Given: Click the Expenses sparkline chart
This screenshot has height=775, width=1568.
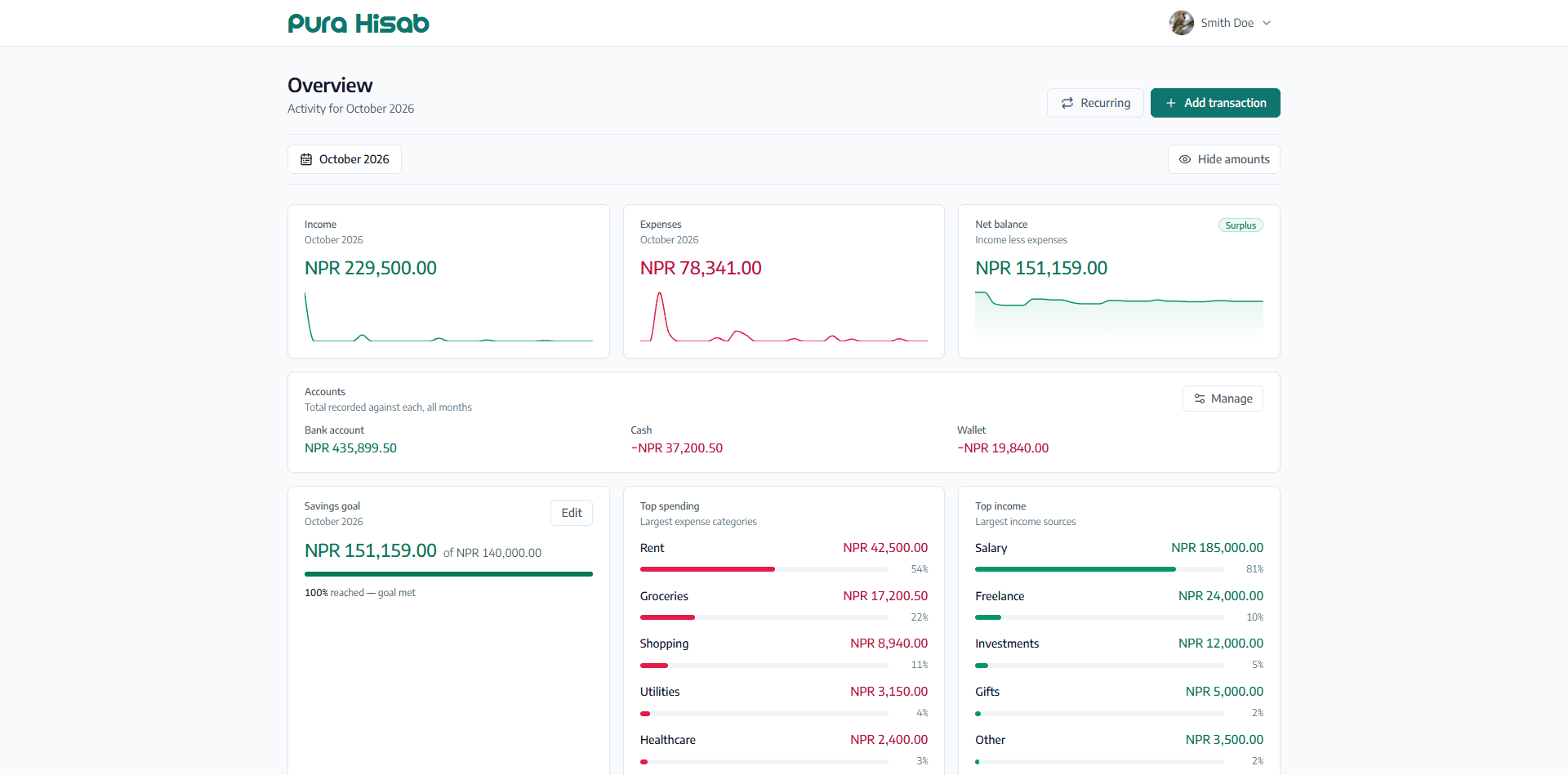Looking at the screenshot, I should [x=784, y=316].
